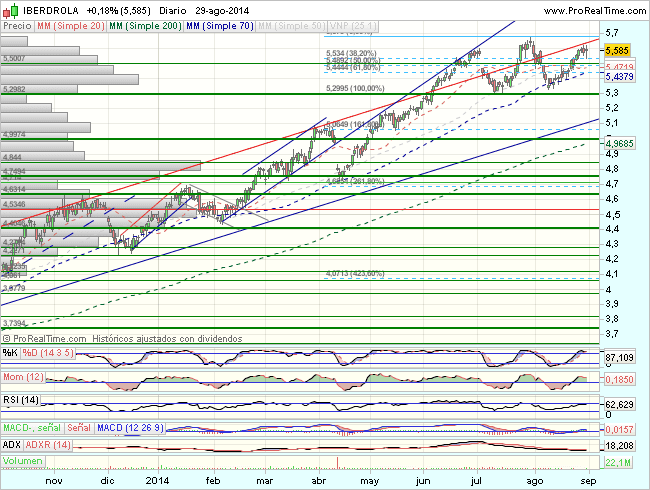The image size is (650, 490).
Task: Click the RSI (14) indicator label
Action: click(x=23, y=402)
